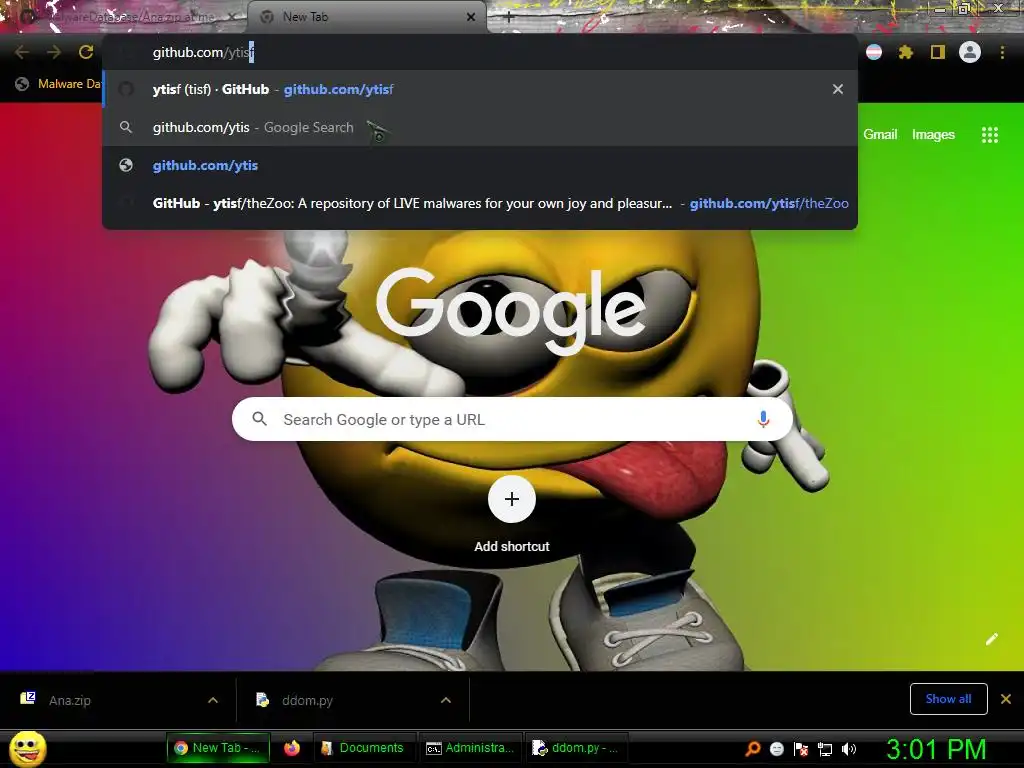Open the Malware Da bookmark
1024x768 pixels.
59,84
